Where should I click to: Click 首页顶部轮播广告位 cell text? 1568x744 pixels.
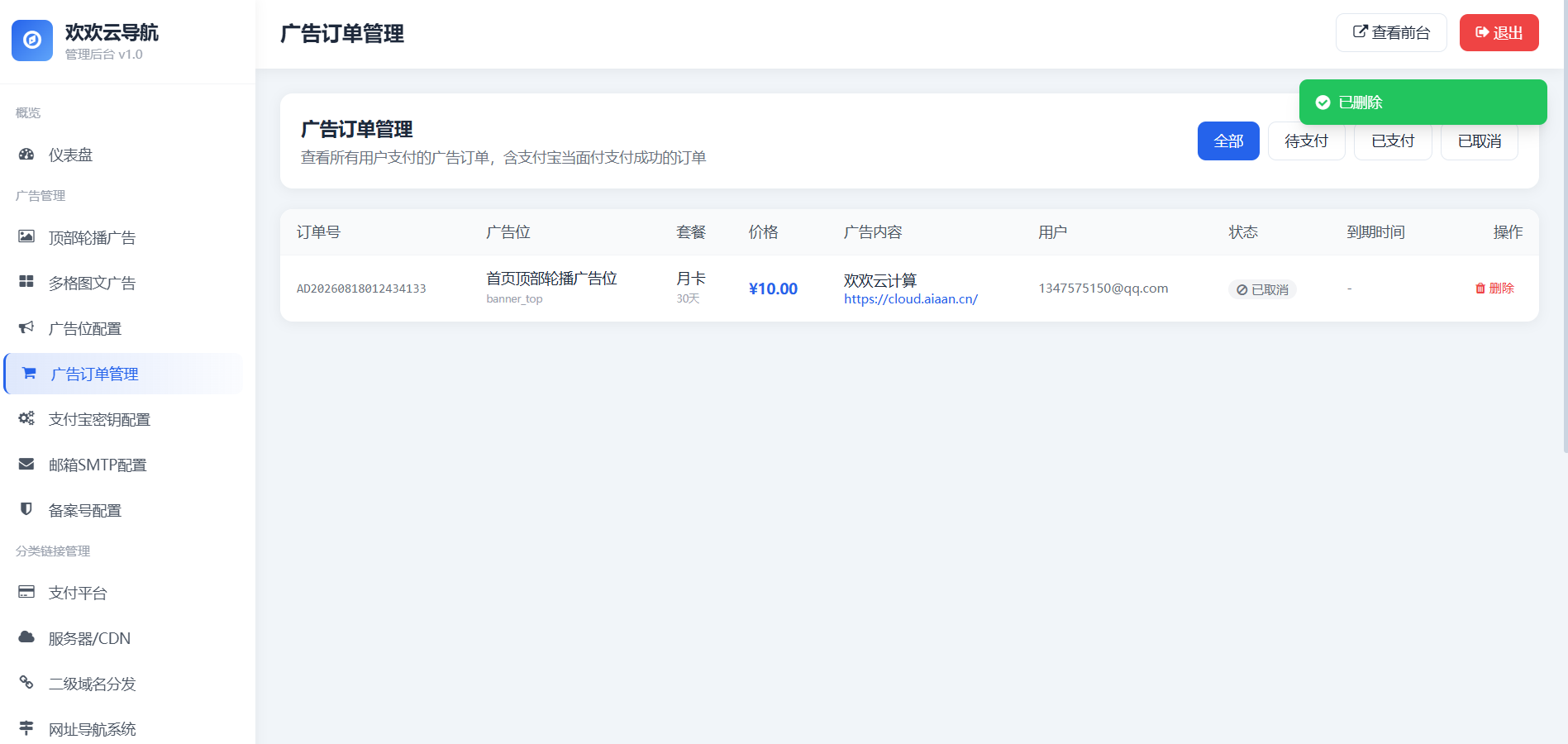click(x=551, y=279)
